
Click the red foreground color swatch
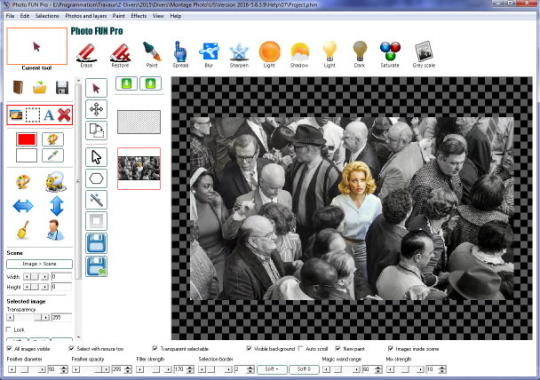point(27,139)
